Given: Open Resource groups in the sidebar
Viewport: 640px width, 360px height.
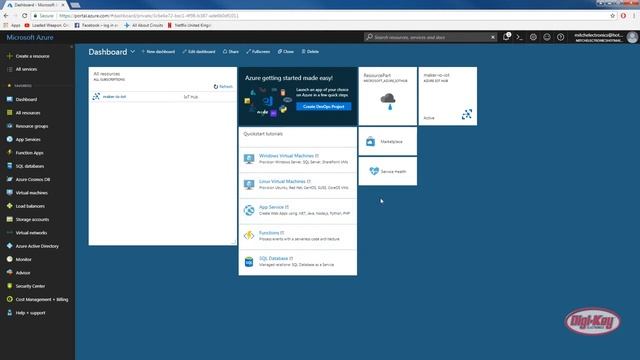Looking at the screenshot, I should (31, 126).
